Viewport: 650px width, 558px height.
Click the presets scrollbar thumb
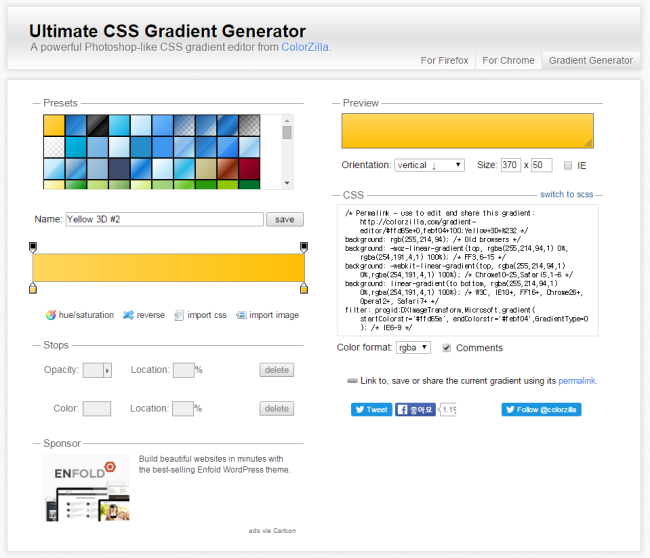point(287,133)
